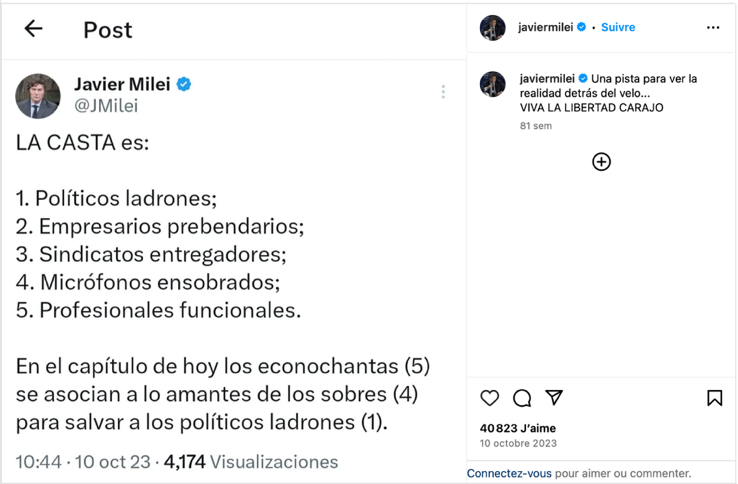
Task: Open Instagram post's more options ellipsis
Action: 713,28
